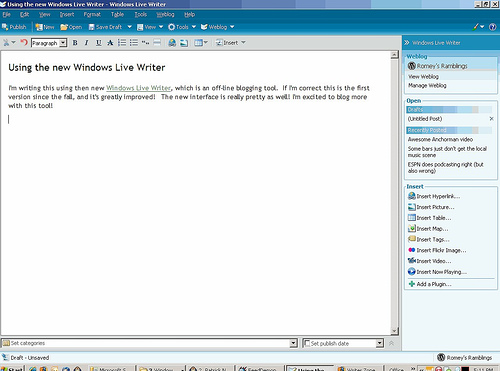Click Insert Hyperlink in sidebar

point(434,196)
